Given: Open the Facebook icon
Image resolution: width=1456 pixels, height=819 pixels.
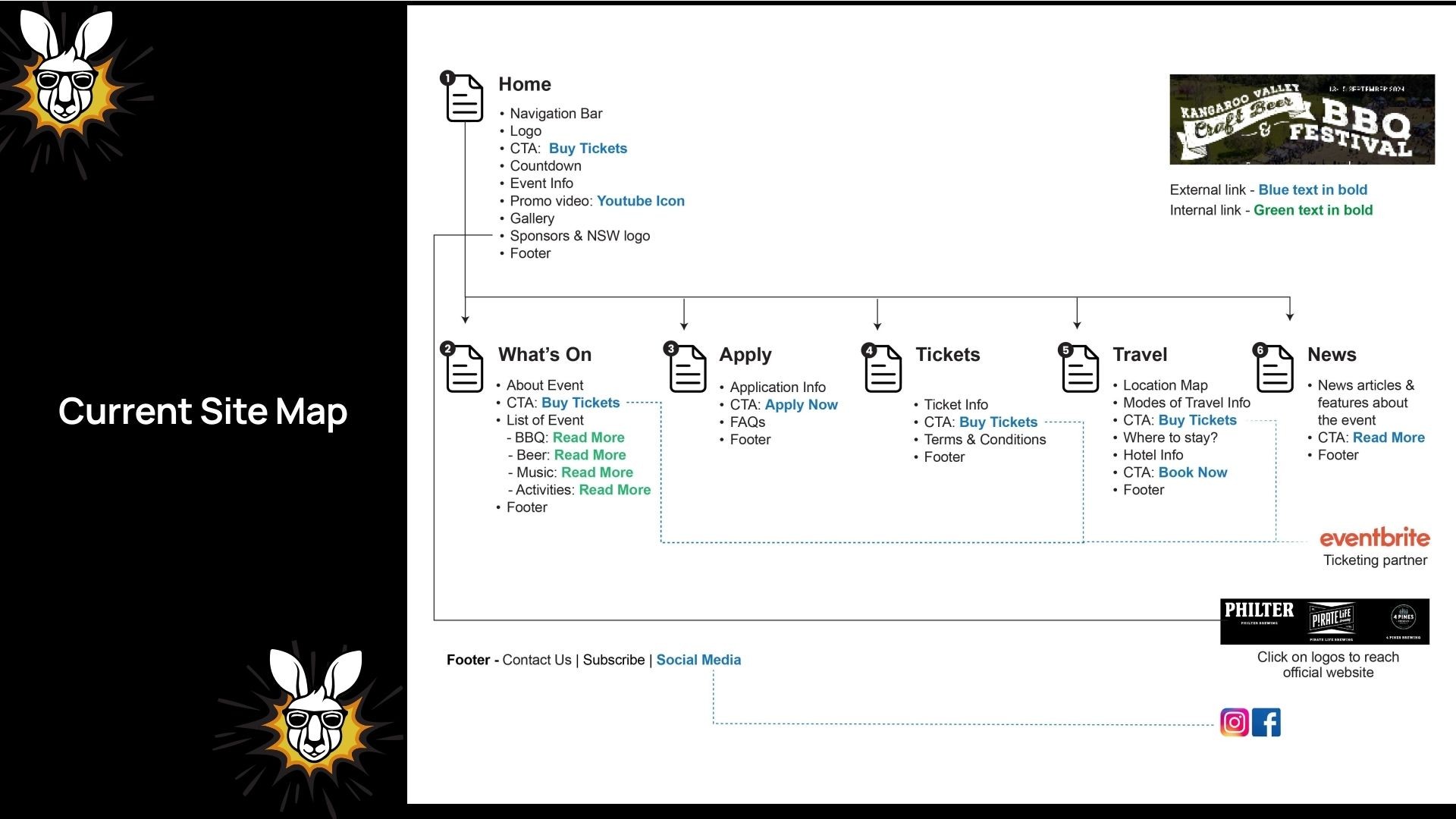Looking at the screenshot, I should (x=1266, y=722).
